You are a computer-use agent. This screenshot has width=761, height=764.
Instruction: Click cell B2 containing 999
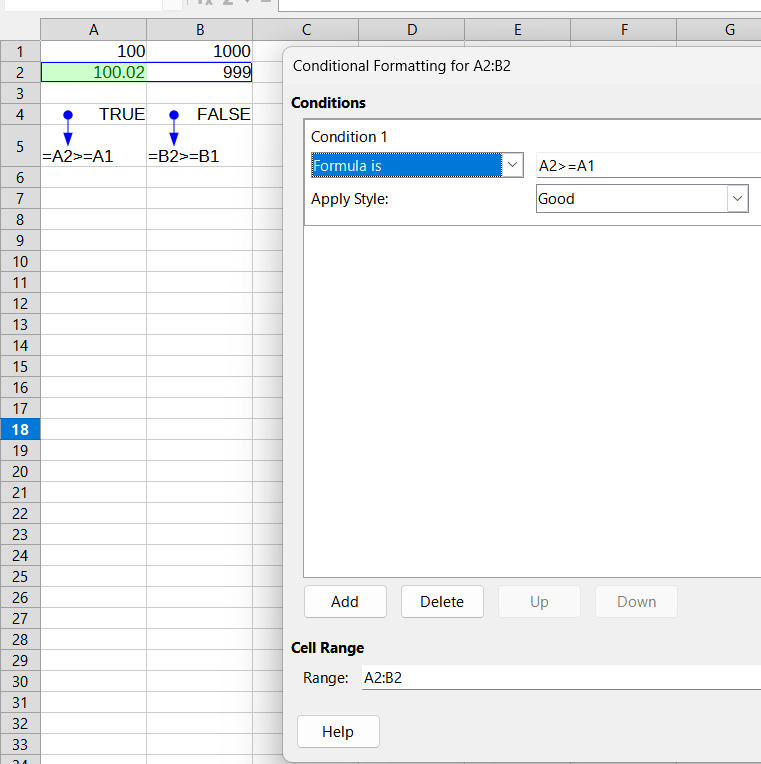click(x=200, y=72)
